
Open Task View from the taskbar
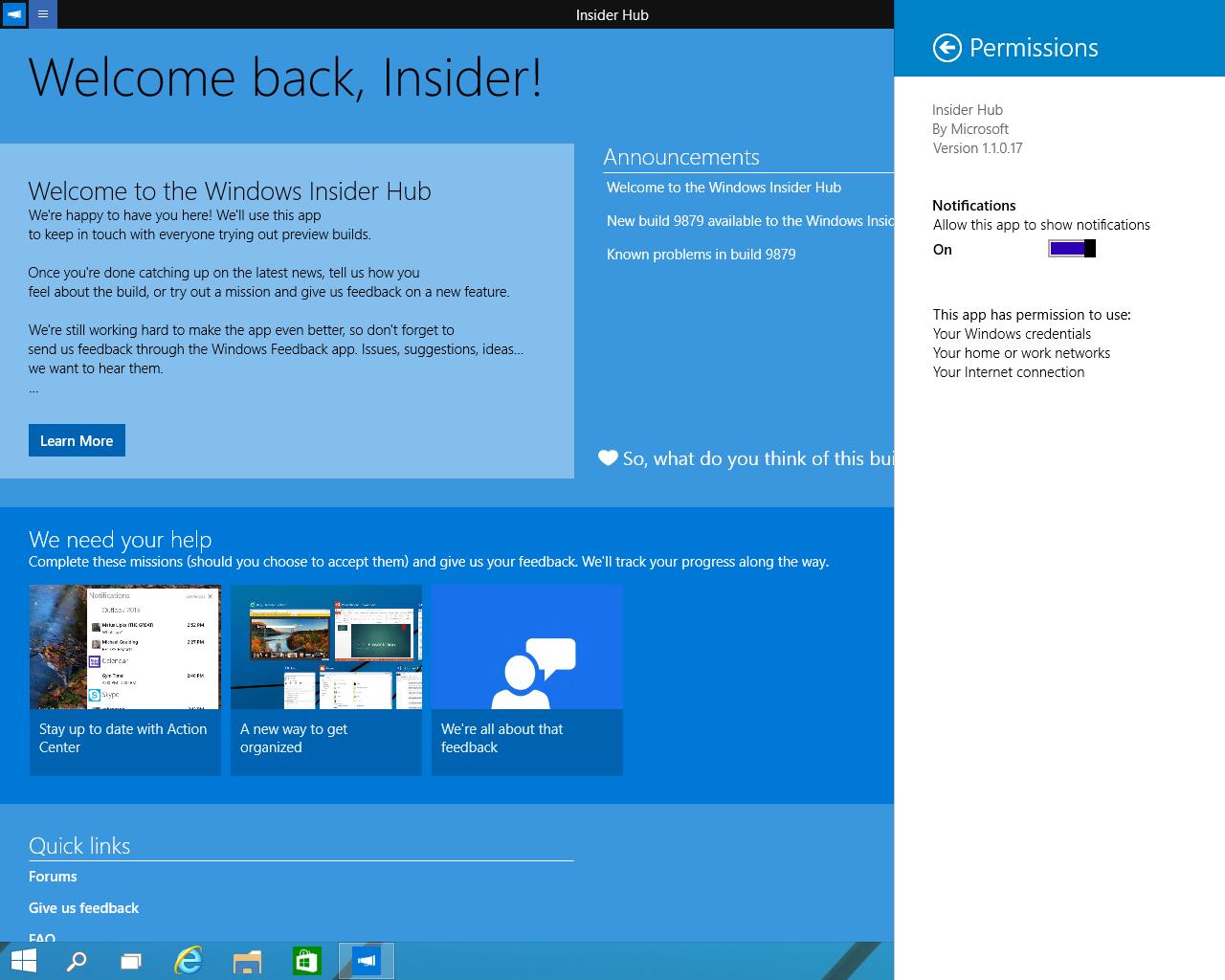[131, 961]
